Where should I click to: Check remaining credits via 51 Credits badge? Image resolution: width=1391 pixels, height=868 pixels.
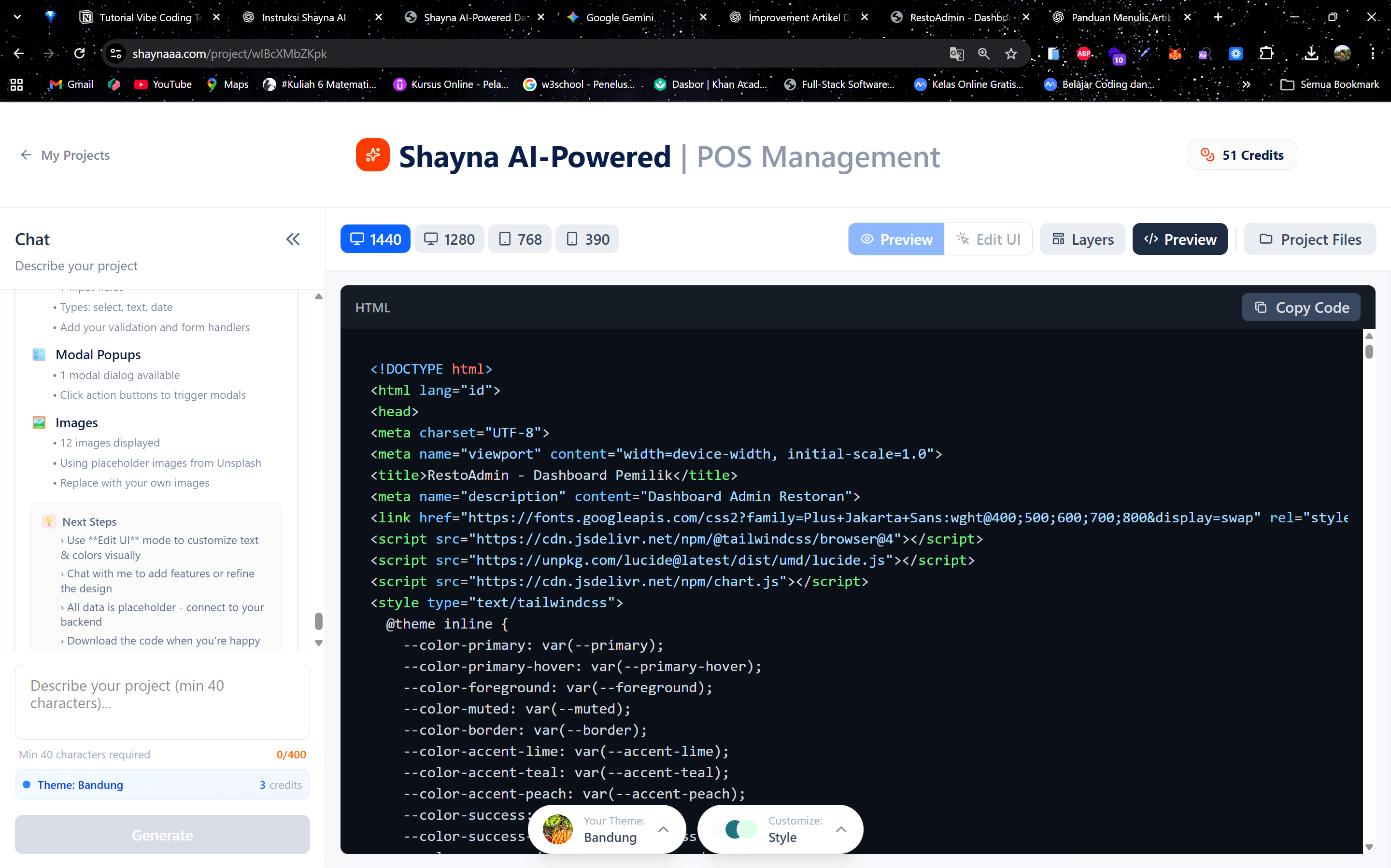1241,154
